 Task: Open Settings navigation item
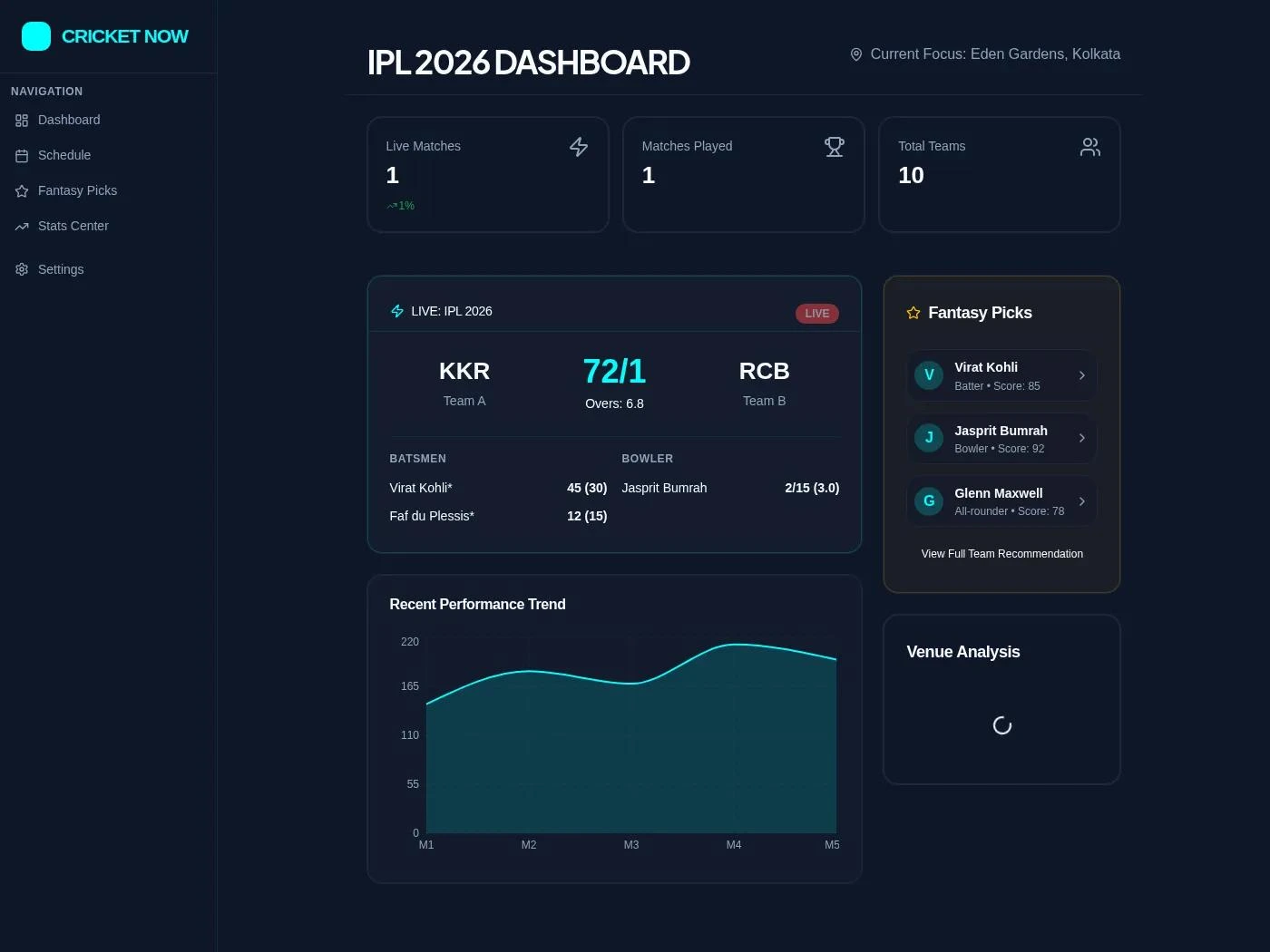108,269
